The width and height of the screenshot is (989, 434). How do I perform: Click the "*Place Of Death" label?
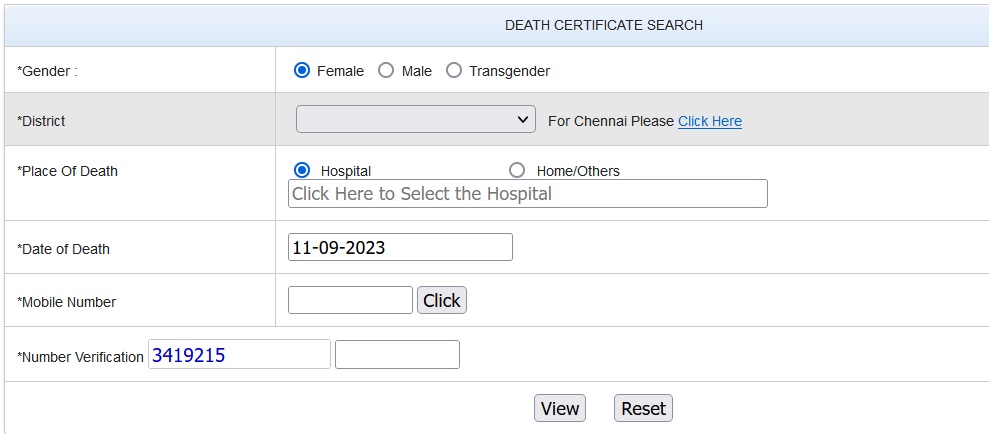pos(68,171)
